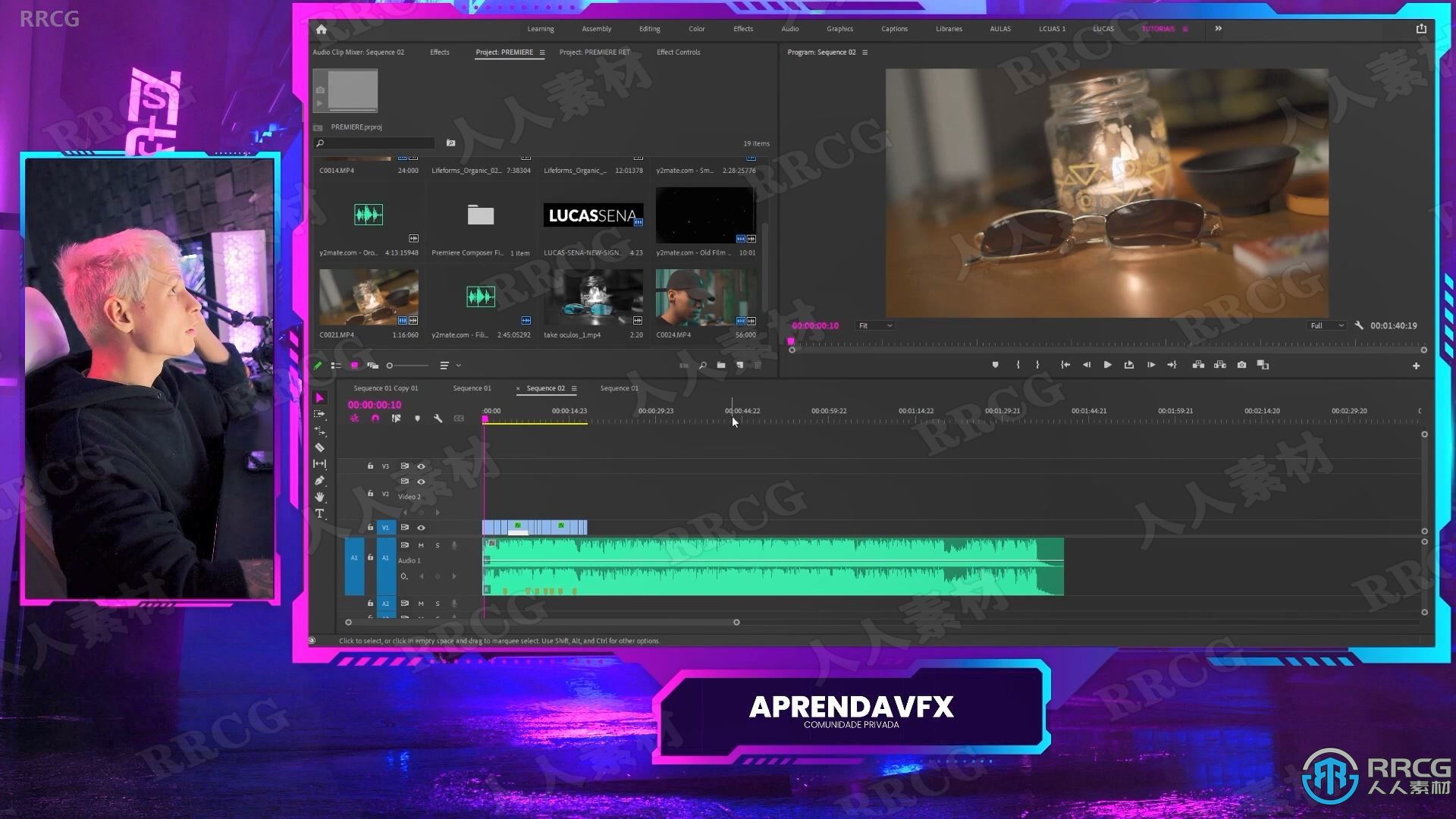Select the Selection tool arrow

(x=319, y=397)
